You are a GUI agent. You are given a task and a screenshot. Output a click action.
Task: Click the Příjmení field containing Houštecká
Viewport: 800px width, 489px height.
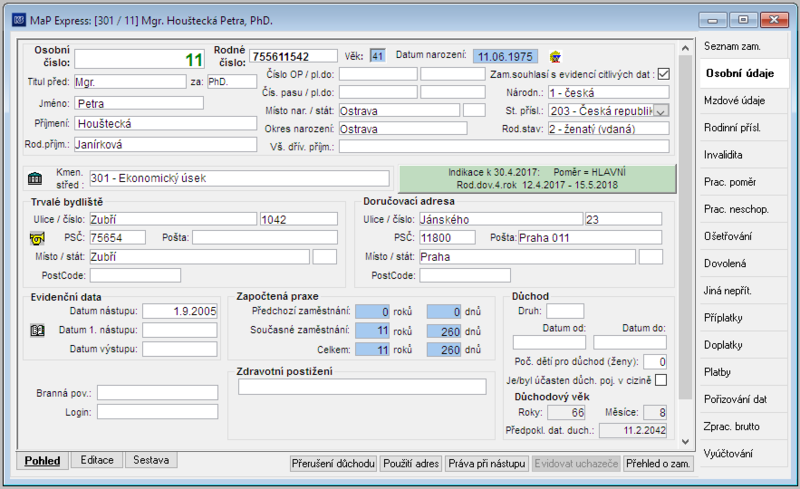[166, 124]
